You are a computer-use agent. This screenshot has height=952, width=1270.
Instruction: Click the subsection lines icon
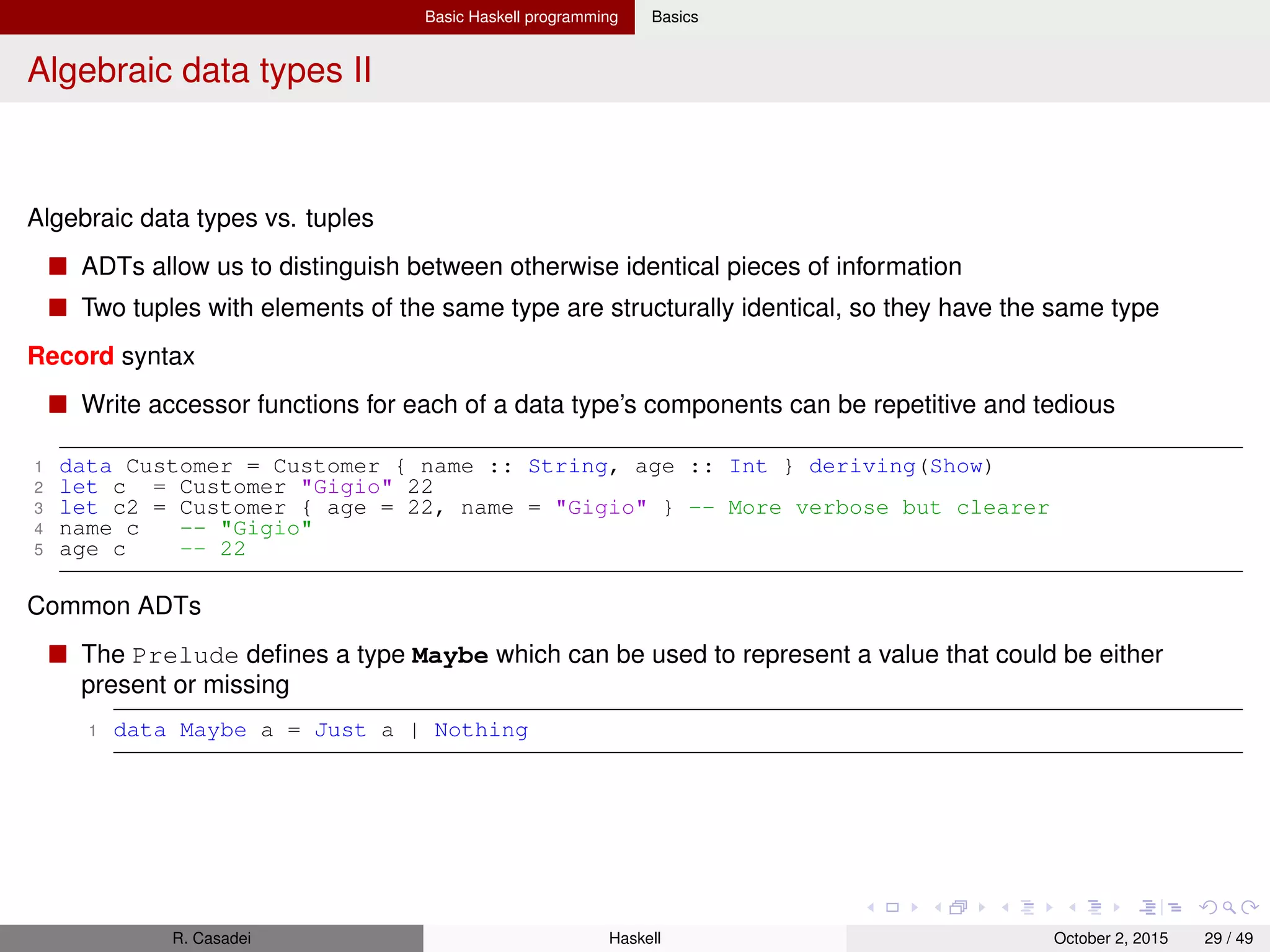pyautogui.click(x=1028, y=907)
